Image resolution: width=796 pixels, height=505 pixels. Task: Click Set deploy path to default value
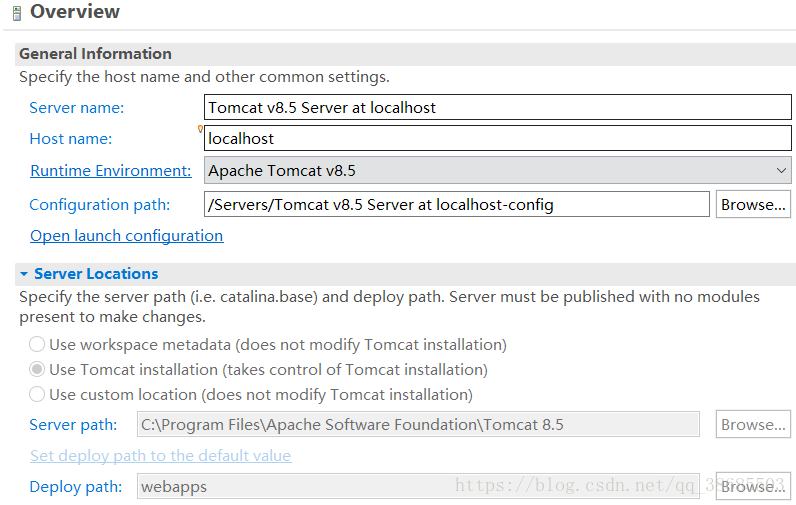pyautogui.click(x=160, y=455)
